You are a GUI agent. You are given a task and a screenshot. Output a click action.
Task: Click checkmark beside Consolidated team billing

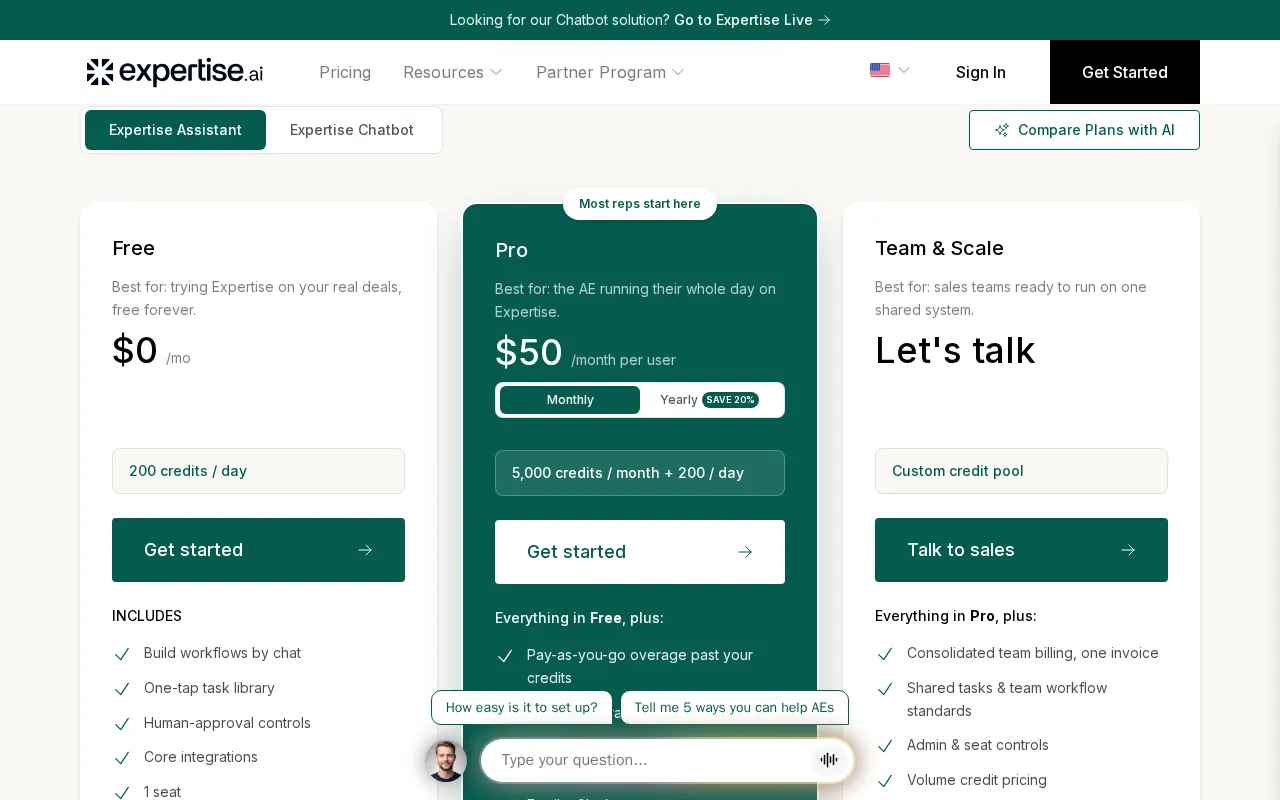click(x=885, y=654)
